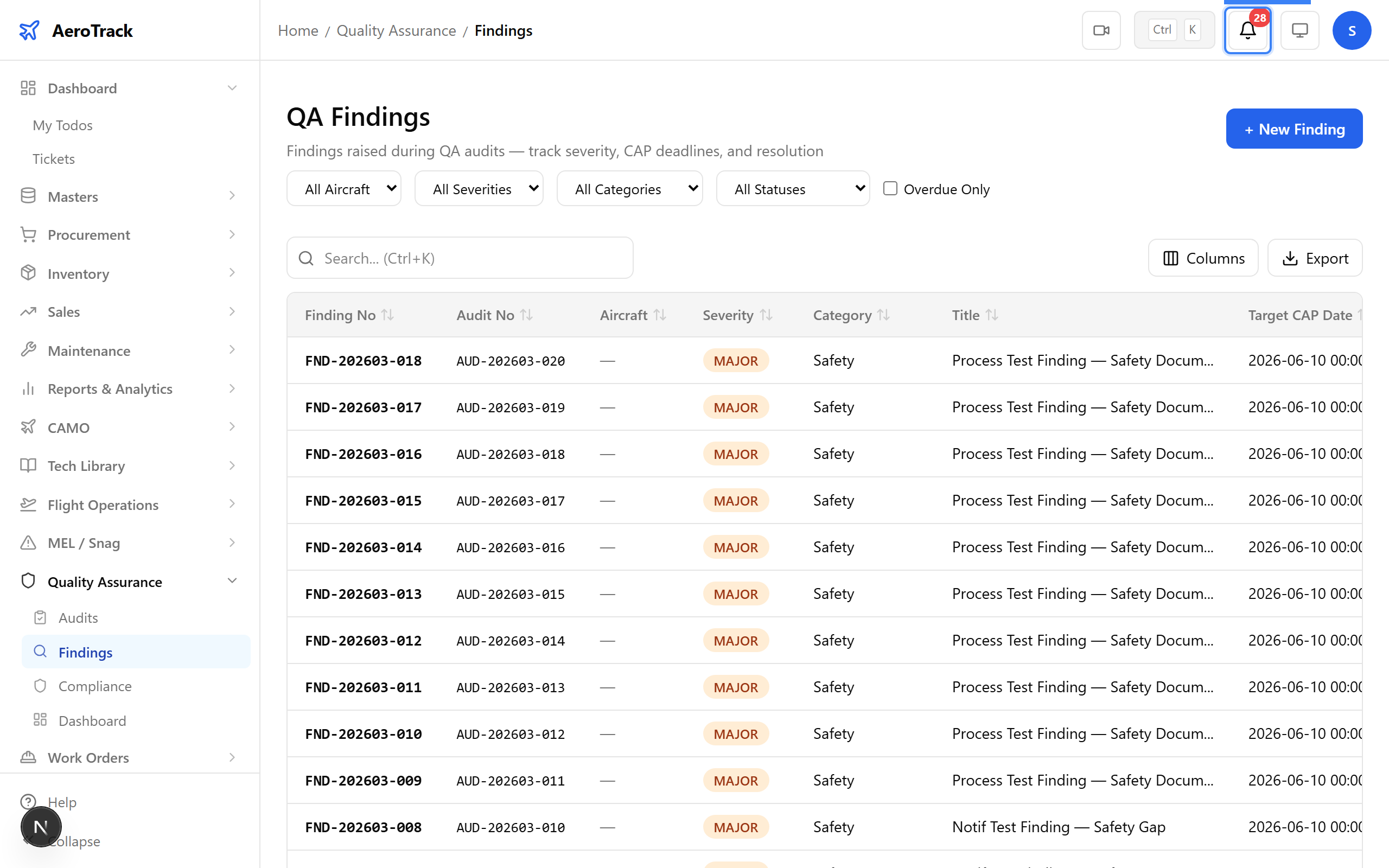
Task: Open the video camera tool in the header
Action: point(1100,30)
